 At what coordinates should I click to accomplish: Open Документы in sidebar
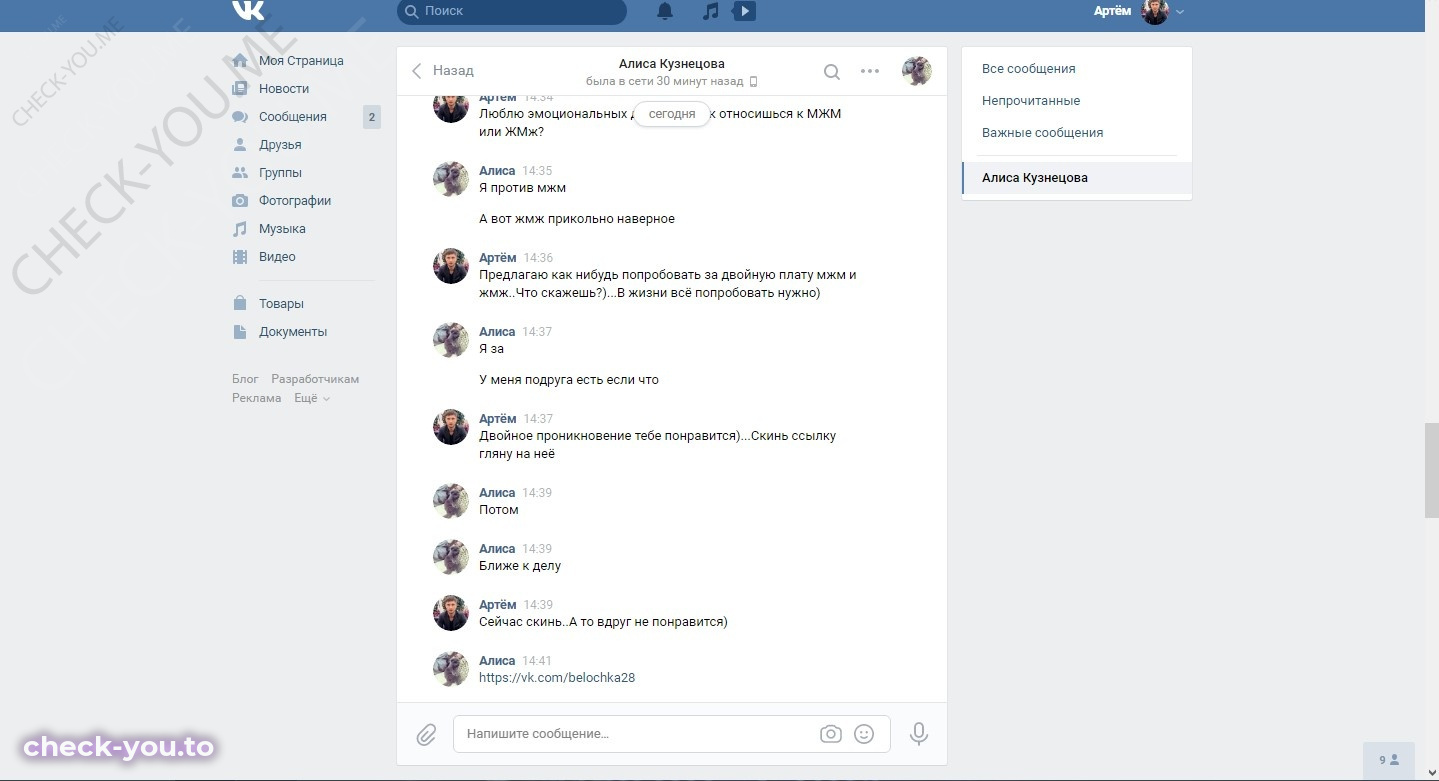click(x=293, y=332)
